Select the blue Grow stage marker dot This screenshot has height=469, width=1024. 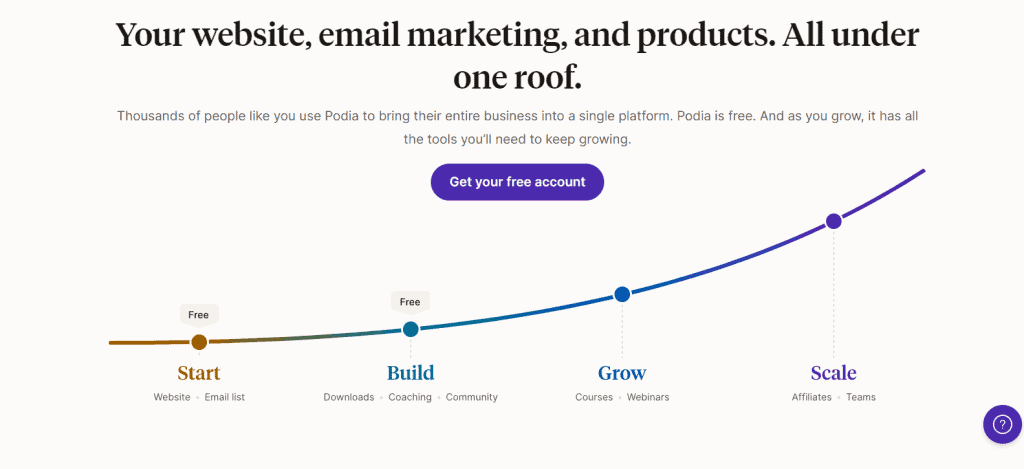(x=622, y=294)
